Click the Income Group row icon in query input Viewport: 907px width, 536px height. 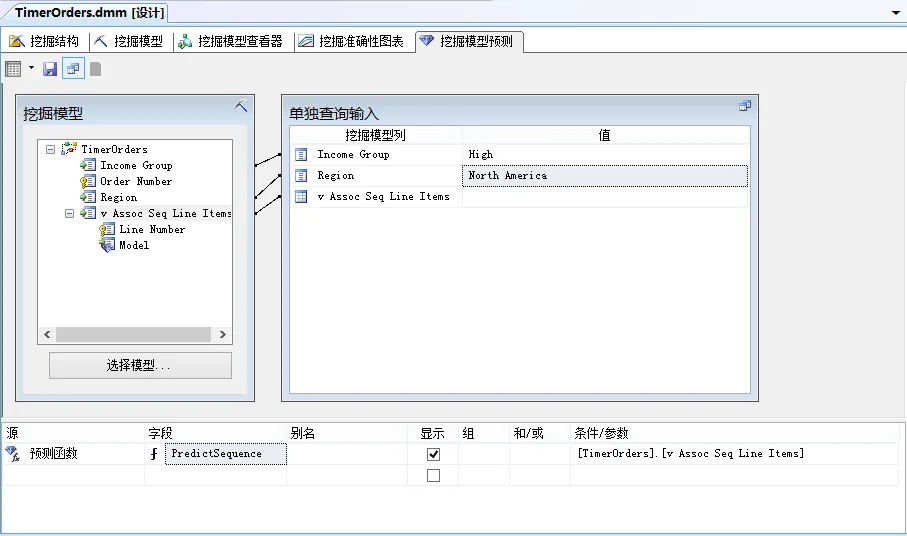[x=301, y=154]
